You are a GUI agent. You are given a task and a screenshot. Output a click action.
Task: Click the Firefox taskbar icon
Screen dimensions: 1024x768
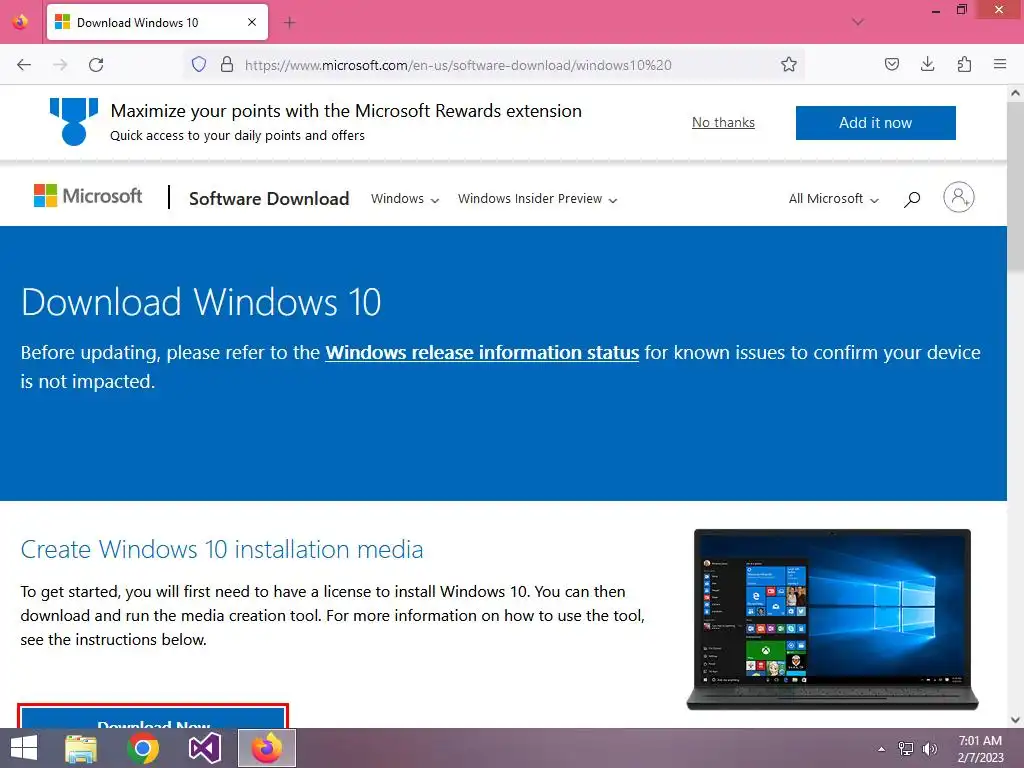click(266, 748)
